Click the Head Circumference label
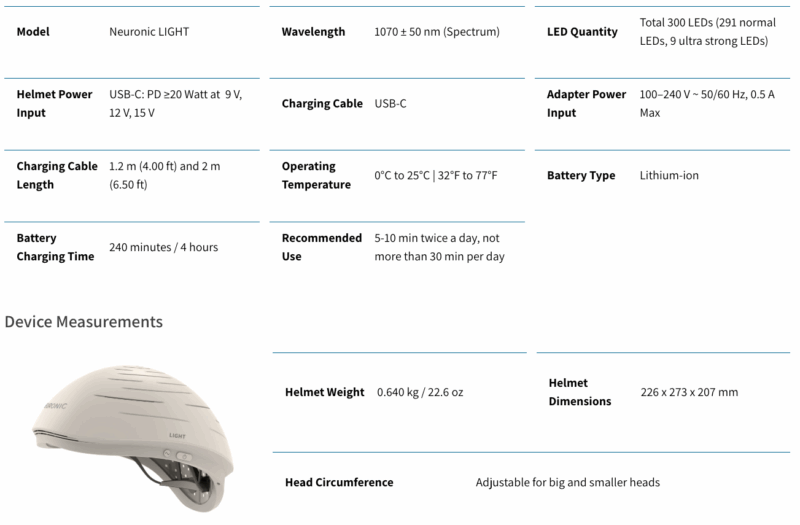 (339, 483)
